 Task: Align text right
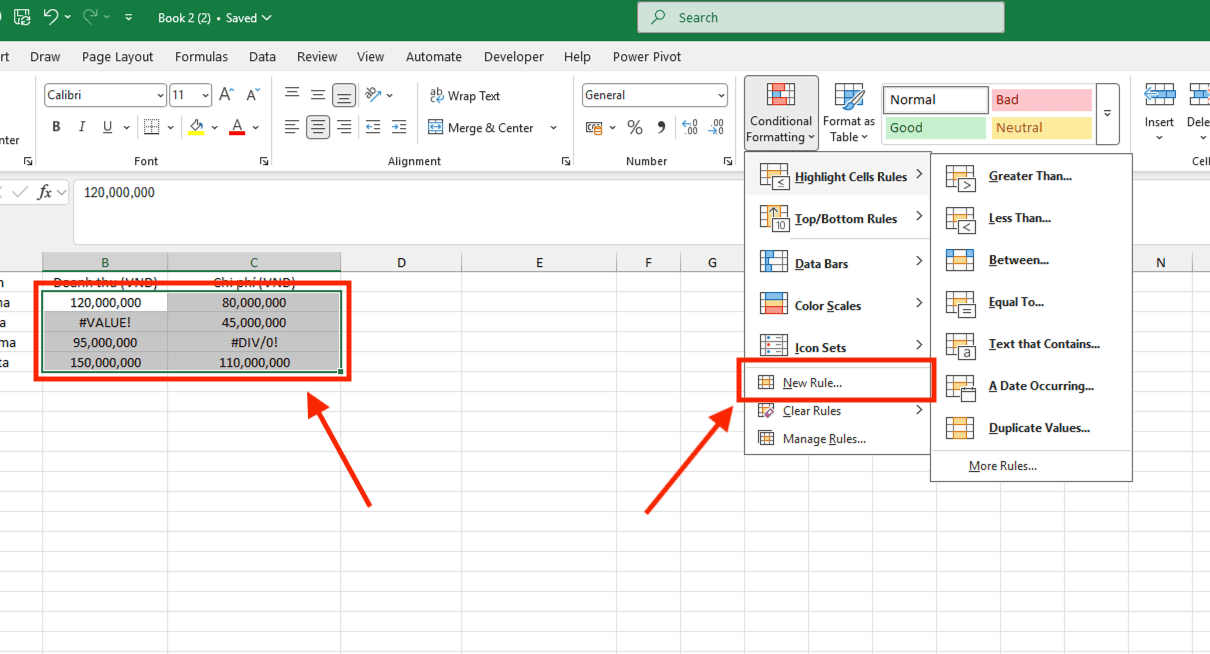pyautogui.click(x=344, y=127)
